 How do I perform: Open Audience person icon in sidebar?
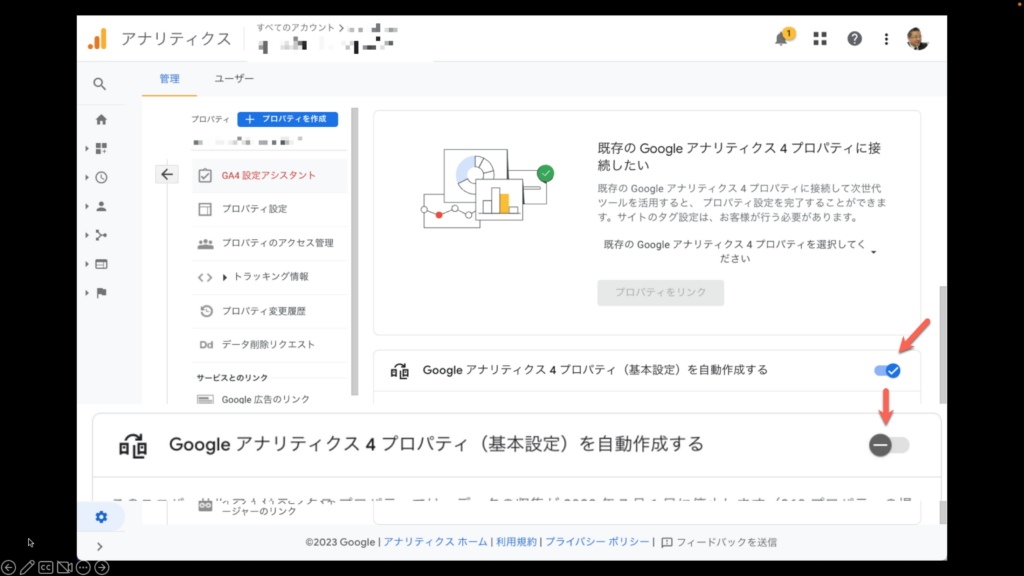click(101, 206)
